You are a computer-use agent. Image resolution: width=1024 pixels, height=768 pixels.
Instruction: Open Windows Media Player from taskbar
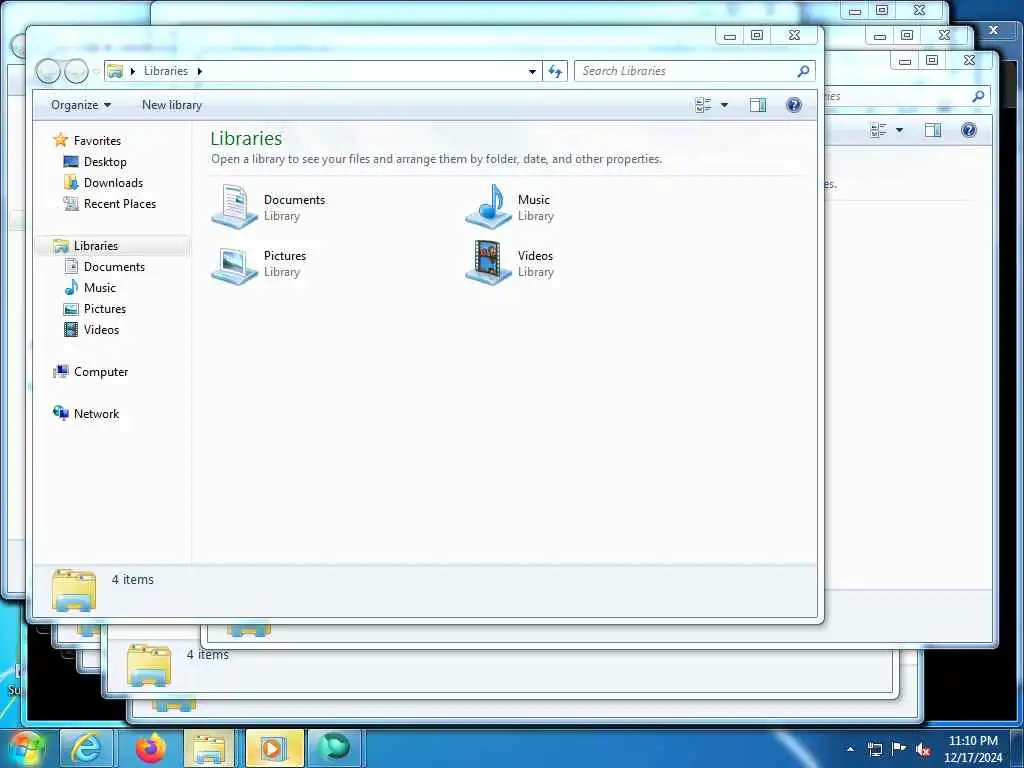click(x=274, y=748)
